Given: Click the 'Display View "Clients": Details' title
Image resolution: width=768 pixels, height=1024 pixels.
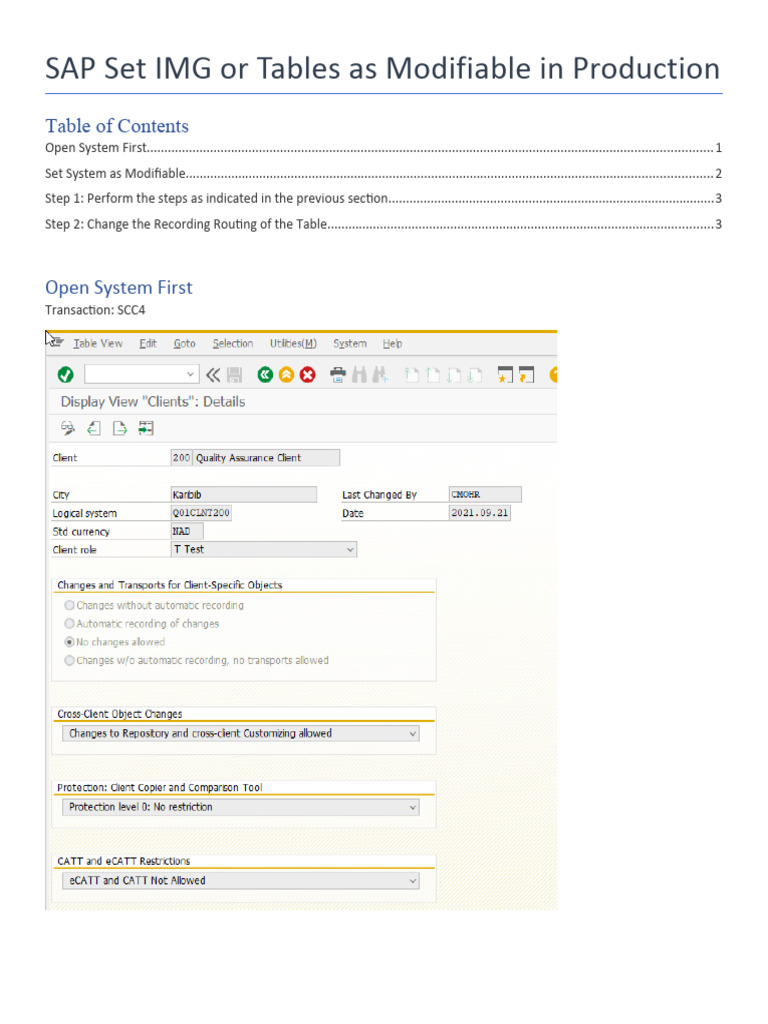Looking at the screenshot, I should [x=153, y=402].
